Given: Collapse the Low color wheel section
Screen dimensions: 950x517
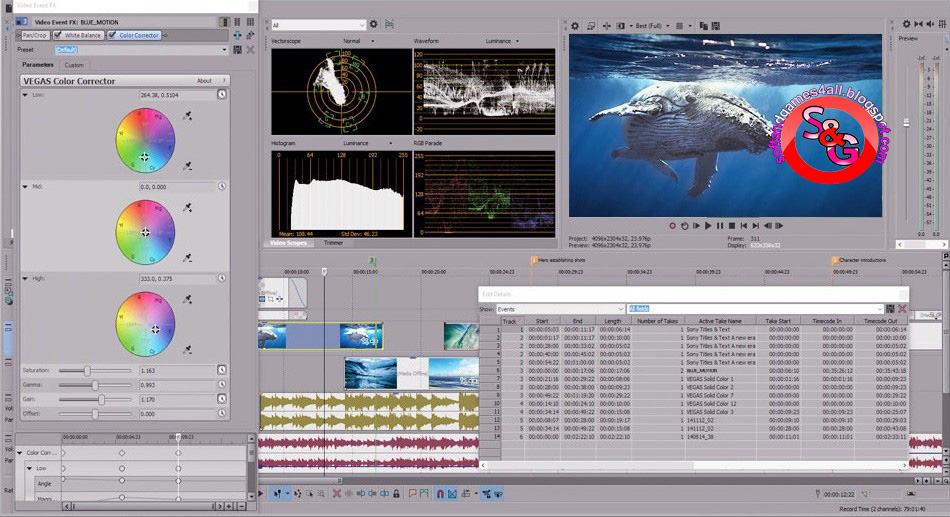Looking at the screenshot, I should pyautogui.click(x=25, y=95).
